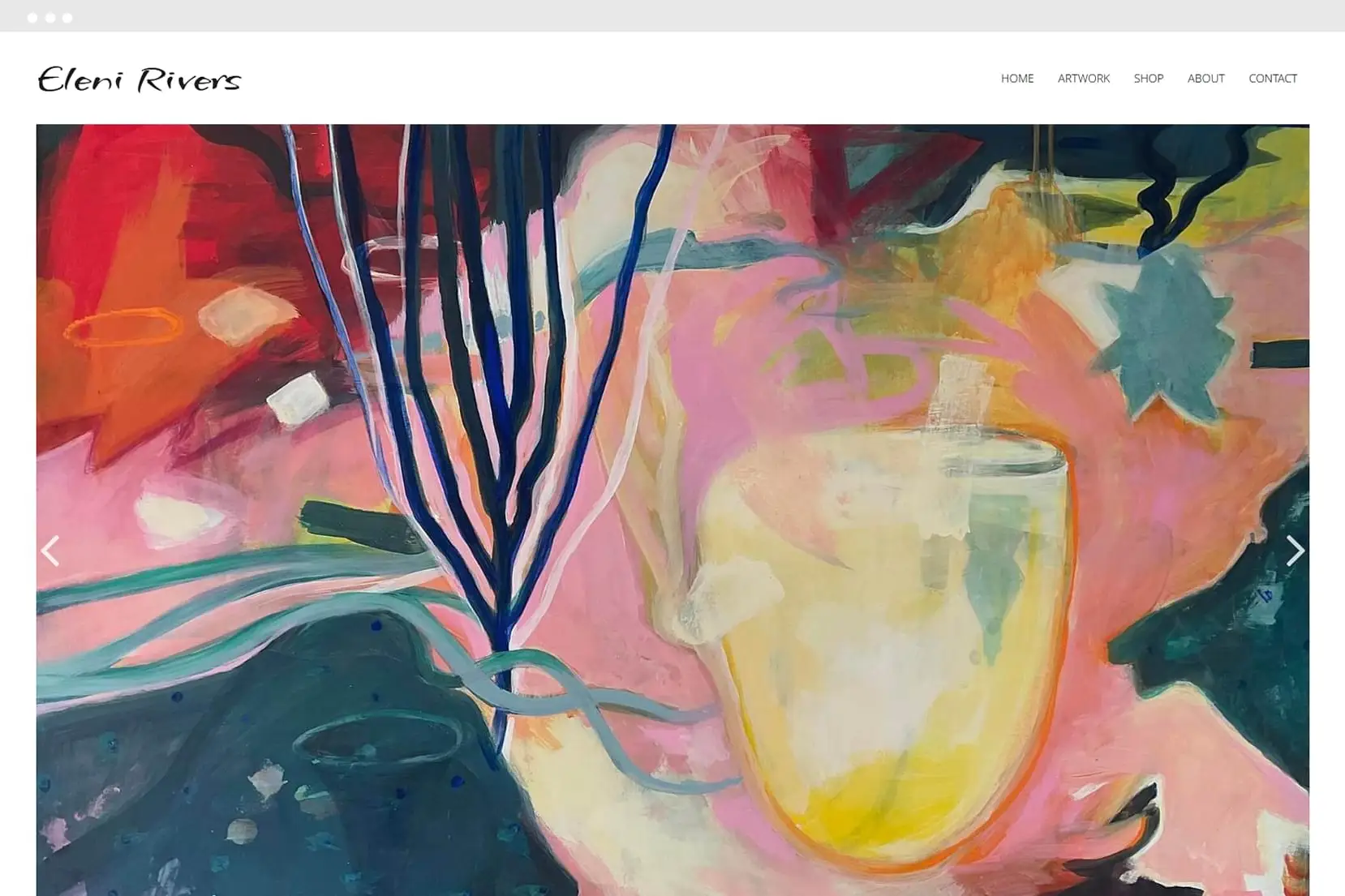Navigate to the ARTWORK section
1345x896 pixels.
[x=1084, y=79]
